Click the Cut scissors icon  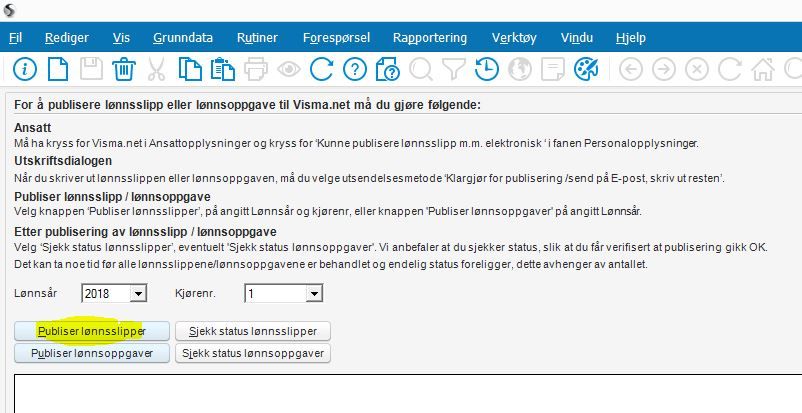coord(156,69)
